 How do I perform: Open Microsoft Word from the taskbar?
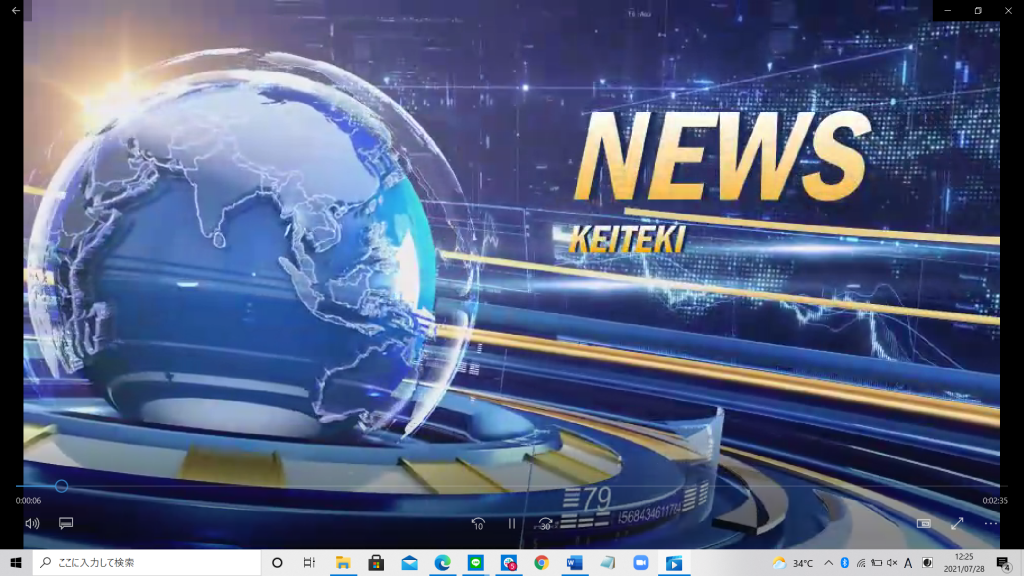[x=574, y=563]
